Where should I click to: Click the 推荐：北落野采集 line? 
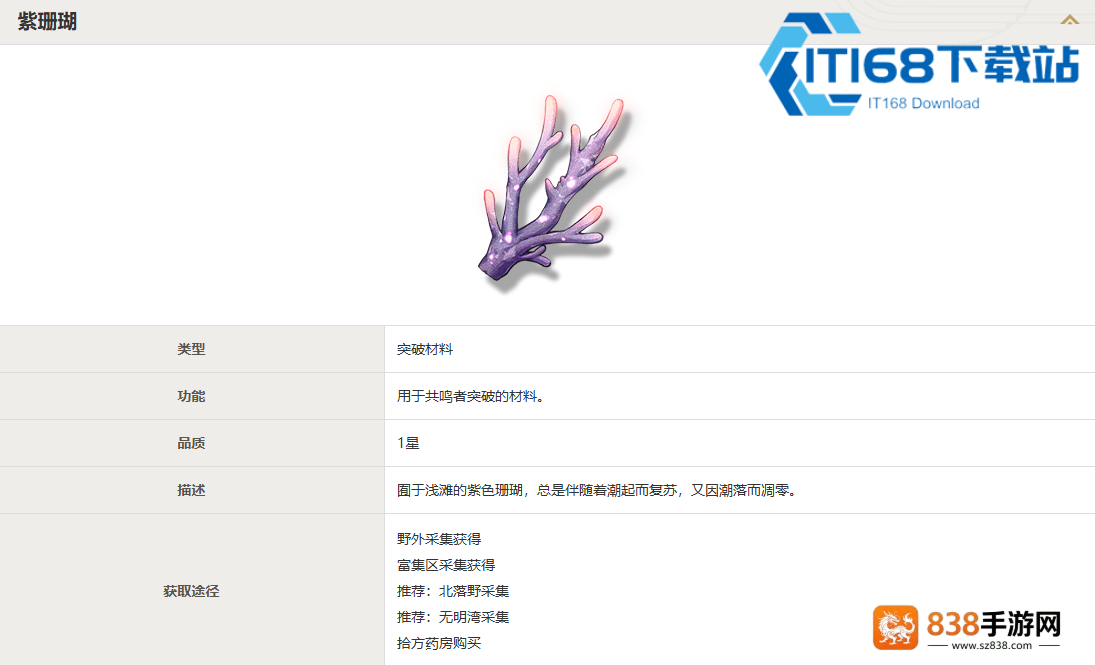453,591
